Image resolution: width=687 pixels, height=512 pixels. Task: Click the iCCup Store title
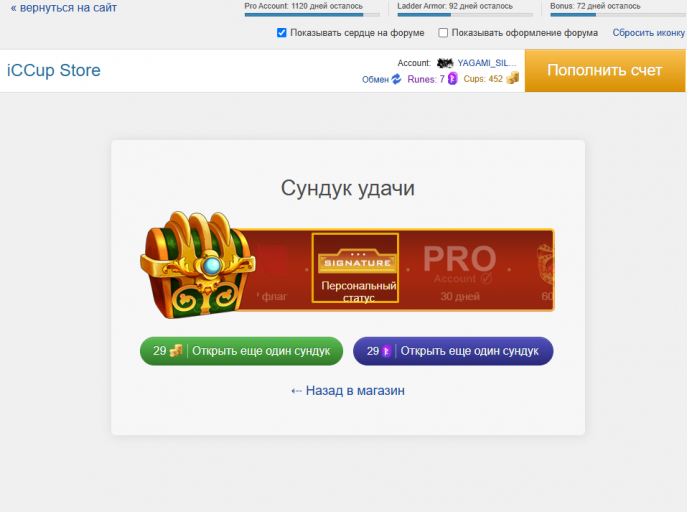[53, 71]
